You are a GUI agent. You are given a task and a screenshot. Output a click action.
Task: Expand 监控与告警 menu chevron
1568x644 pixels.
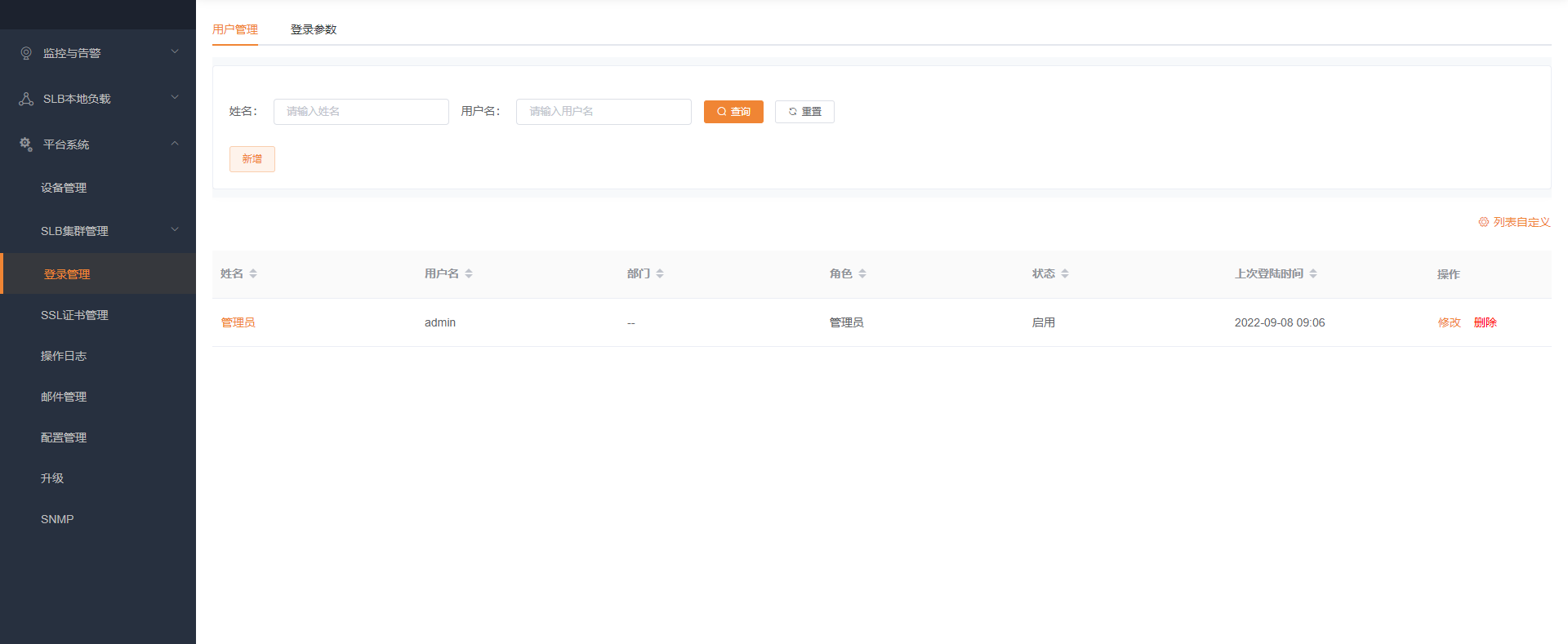pos(175,52)
